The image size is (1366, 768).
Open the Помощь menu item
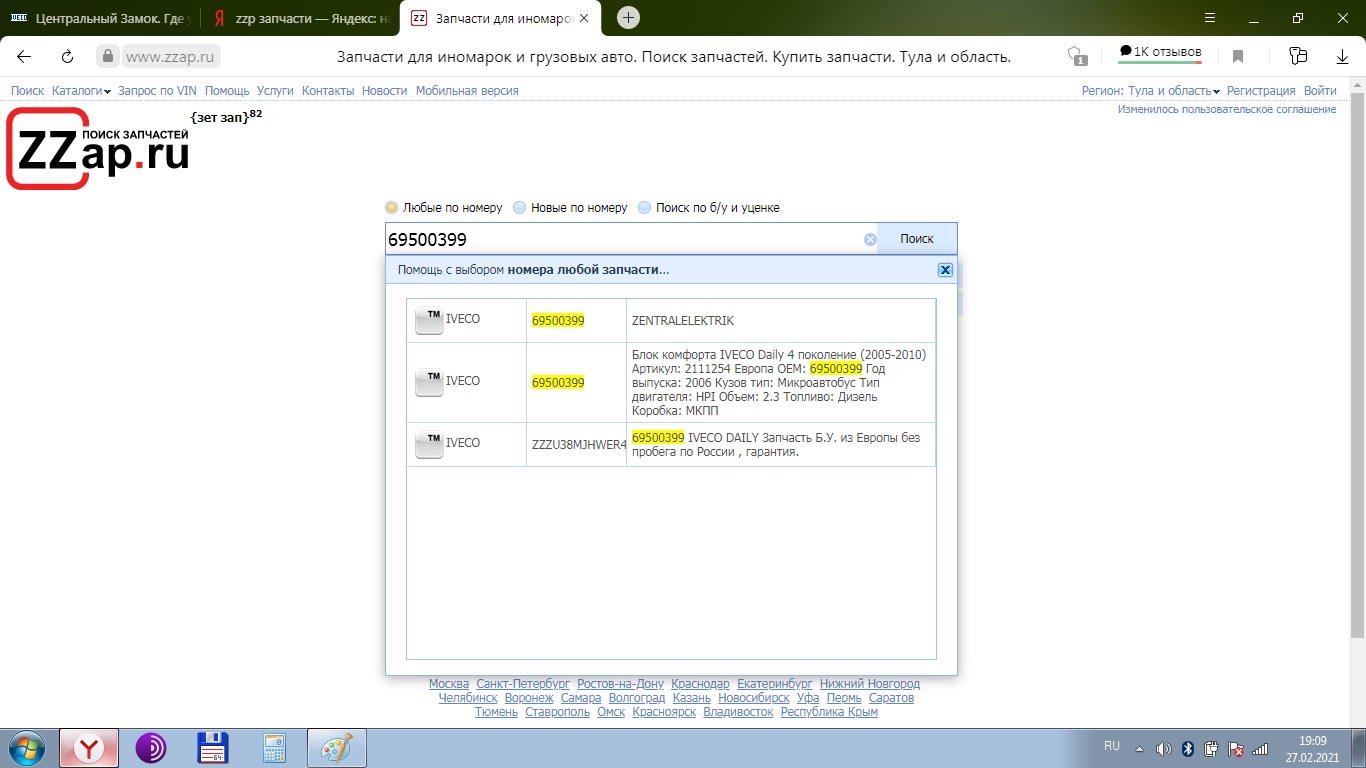point(227,91)
